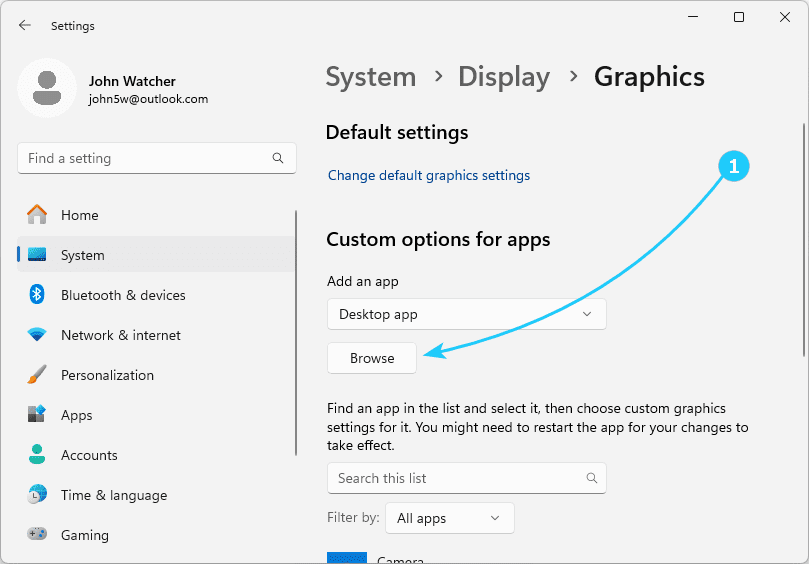Click the John Watcher profile avatar

46,87
